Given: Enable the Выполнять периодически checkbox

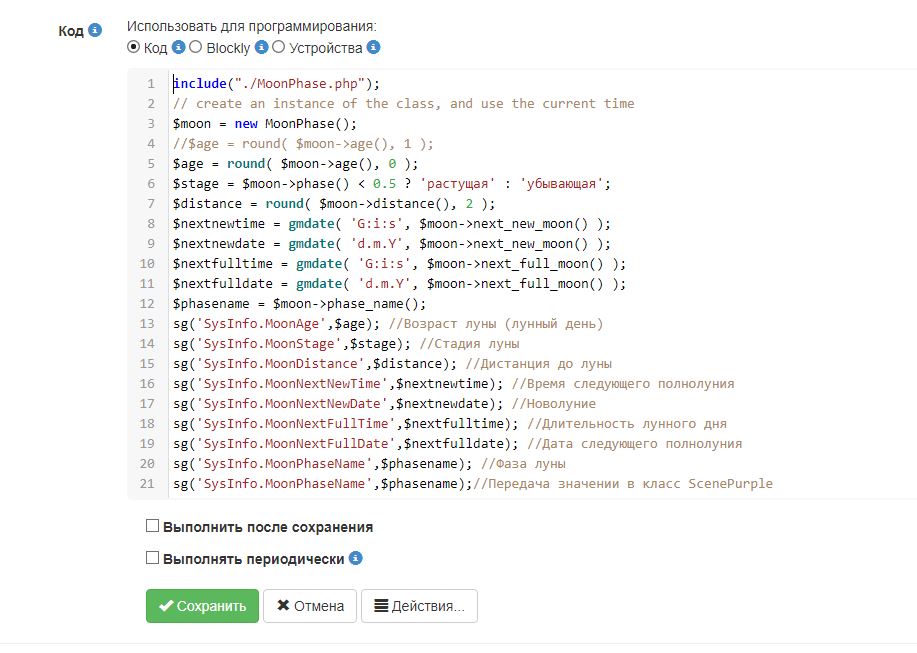Looking at the screenshot, I should (152, 559).
